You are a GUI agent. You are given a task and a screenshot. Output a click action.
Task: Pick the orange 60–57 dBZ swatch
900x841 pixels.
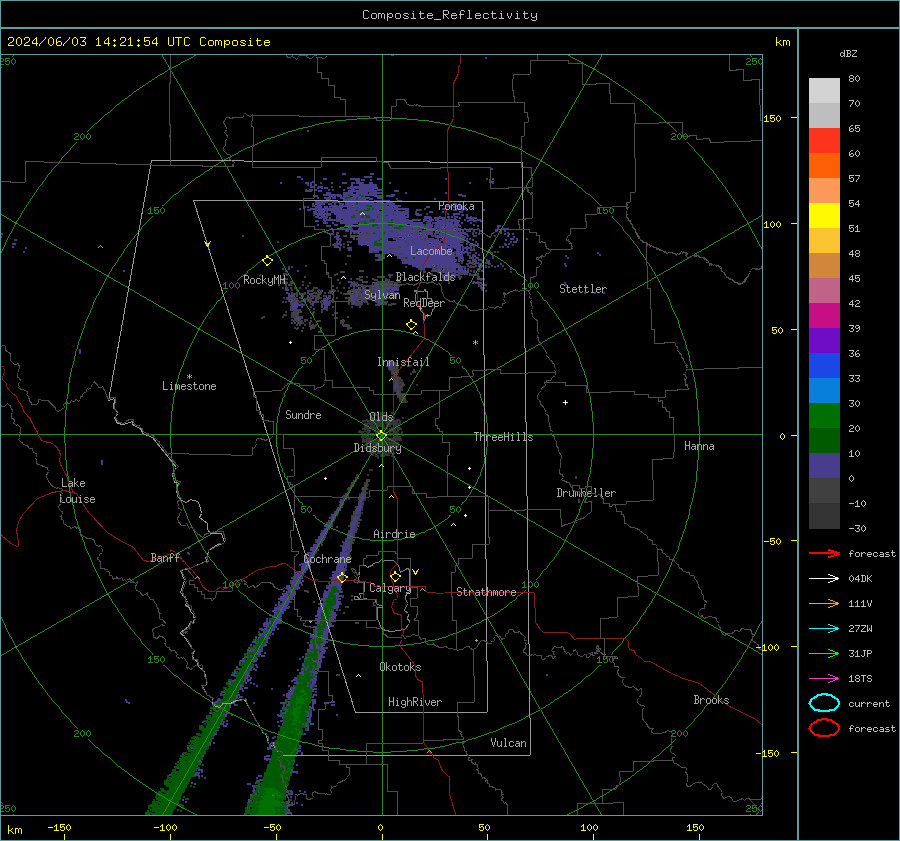click(824, 165)
